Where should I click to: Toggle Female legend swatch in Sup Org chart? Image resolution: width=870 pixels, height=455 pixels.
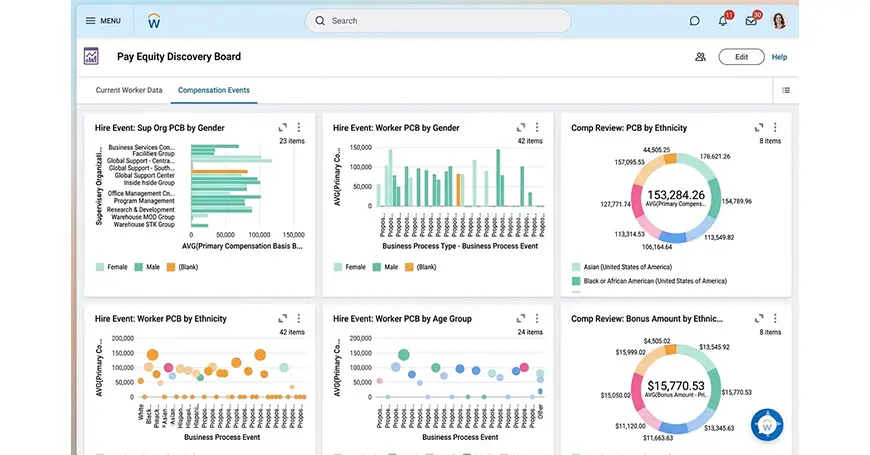click(x=100, y=267)
